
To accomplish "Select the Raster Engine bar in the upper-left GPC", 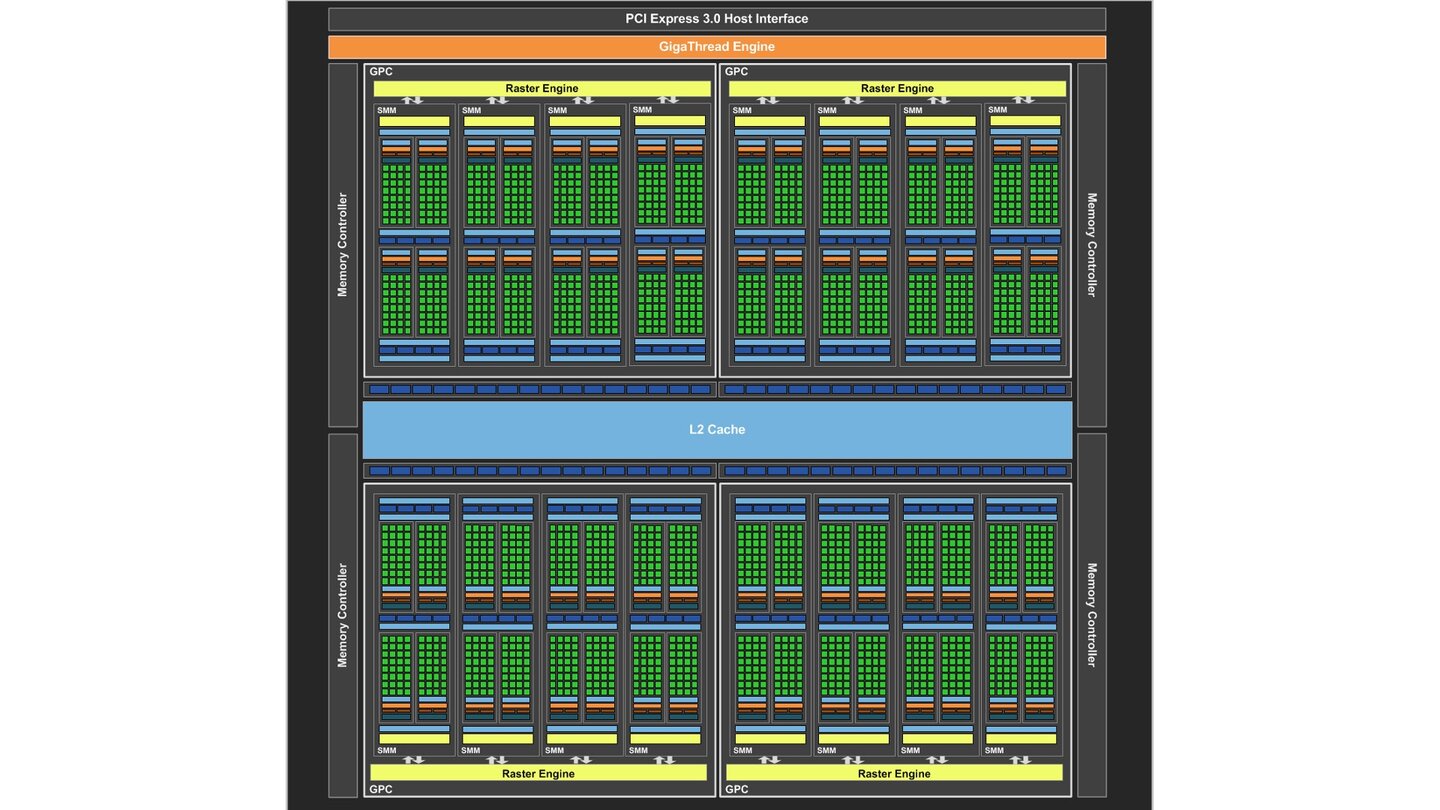I will point(542,89).
